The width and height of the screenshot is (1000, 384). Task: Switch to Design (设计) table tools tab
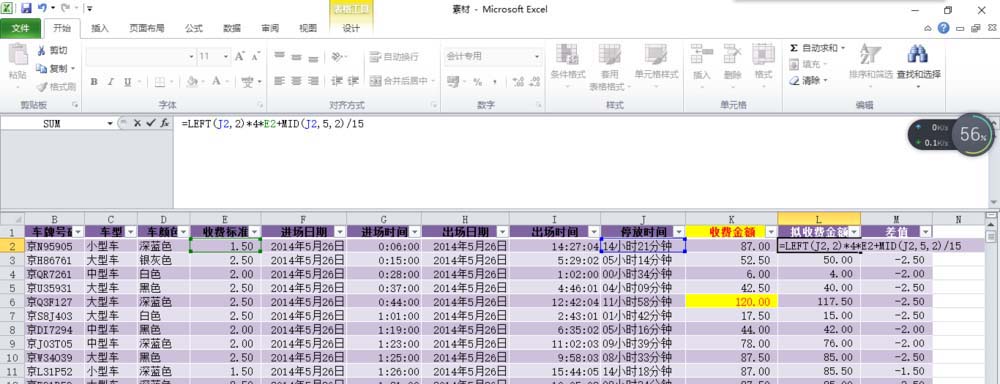(x=351, y=28)
